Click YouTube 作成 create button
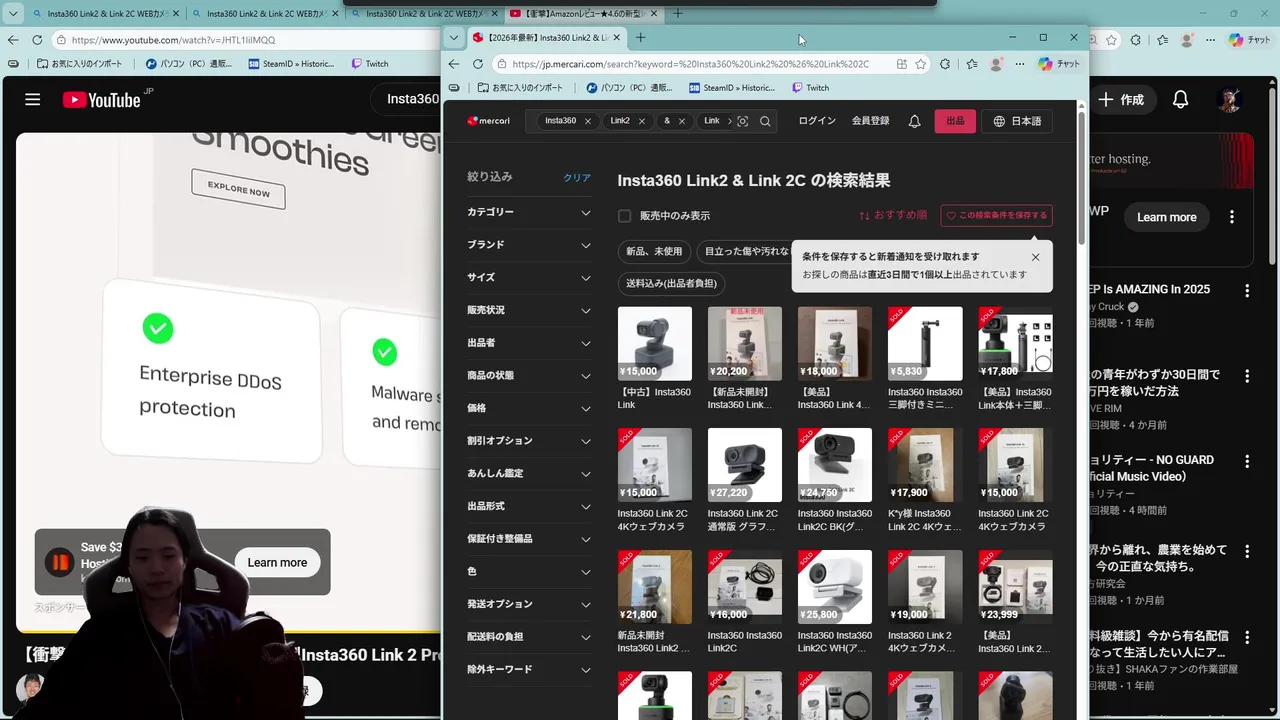This screenshot has height=720, width=1280. click(x=1120, y=100)
